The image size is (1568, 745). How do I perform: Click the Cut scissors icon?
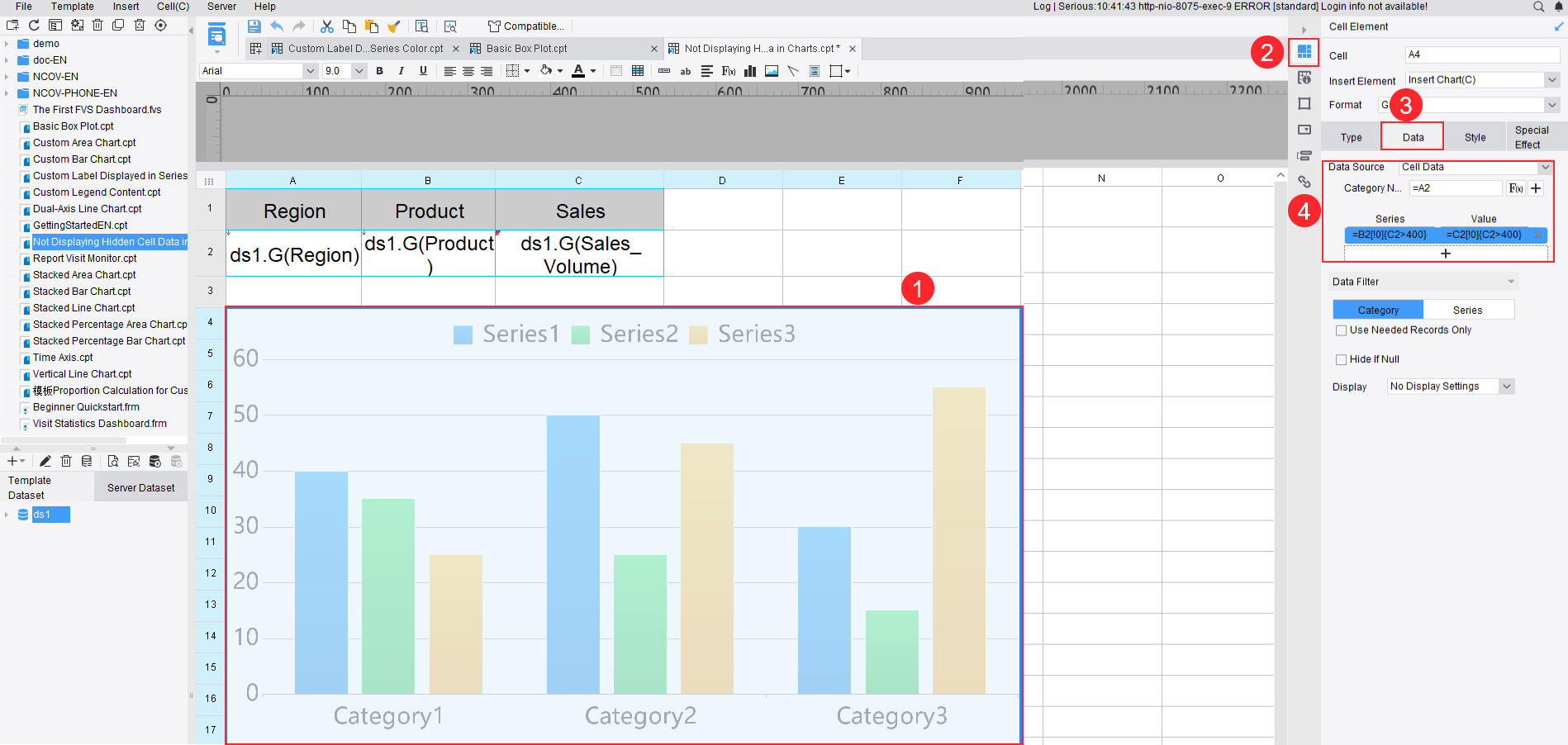[327, 26]
